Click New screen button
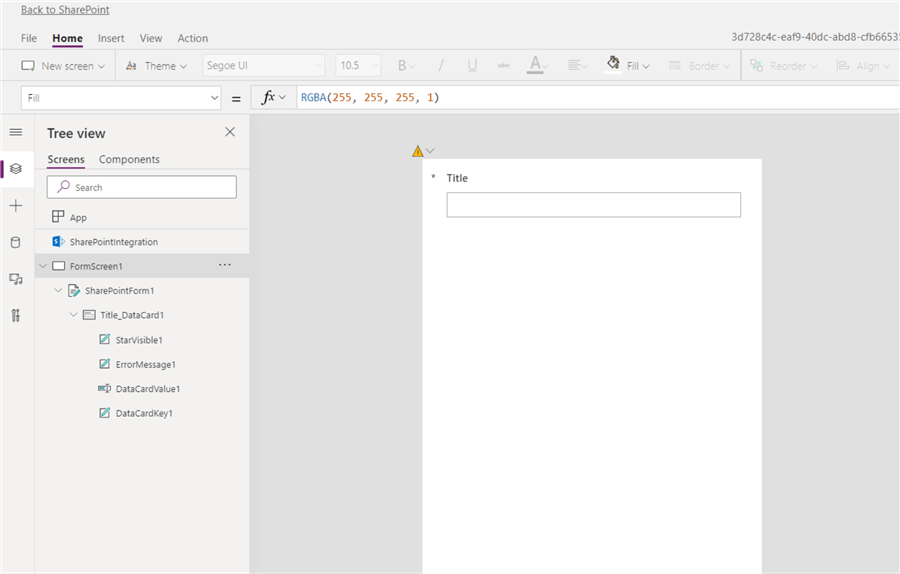 (63, 66)
